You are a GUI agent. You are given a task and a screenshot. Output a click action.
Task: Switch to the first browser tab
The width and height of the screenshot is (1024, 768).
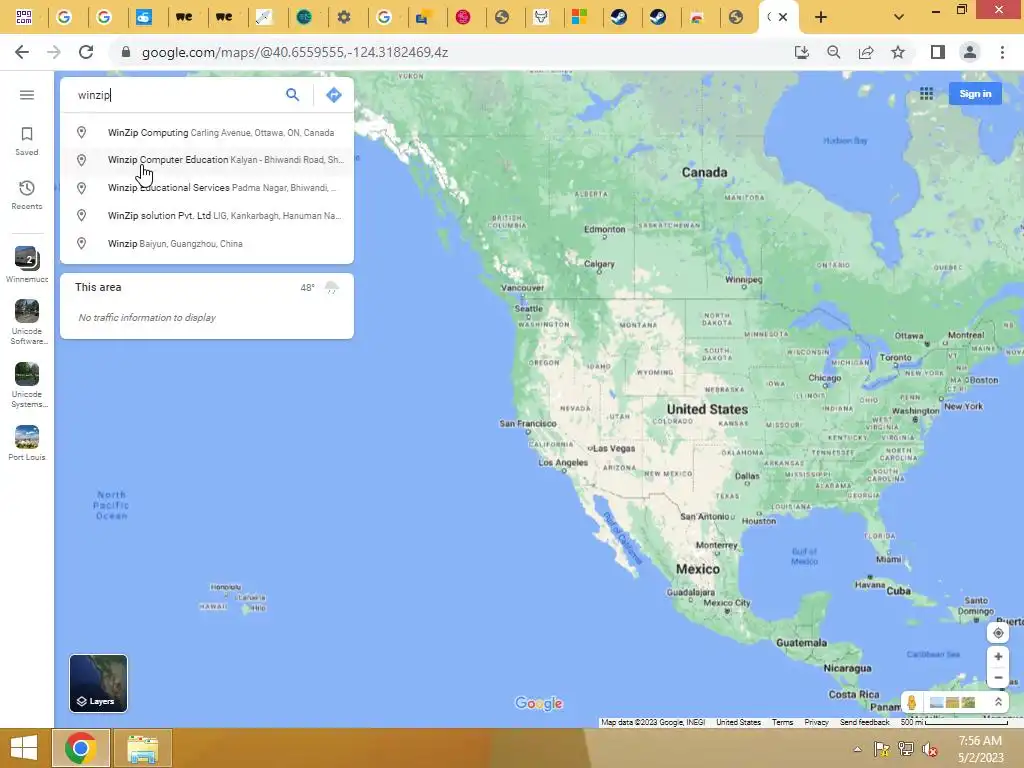pos(24,17)
